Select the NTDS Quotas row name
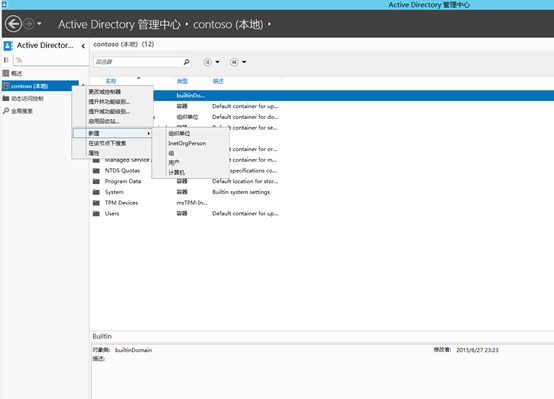The image size is (554, 399). (x=122, y=171)
